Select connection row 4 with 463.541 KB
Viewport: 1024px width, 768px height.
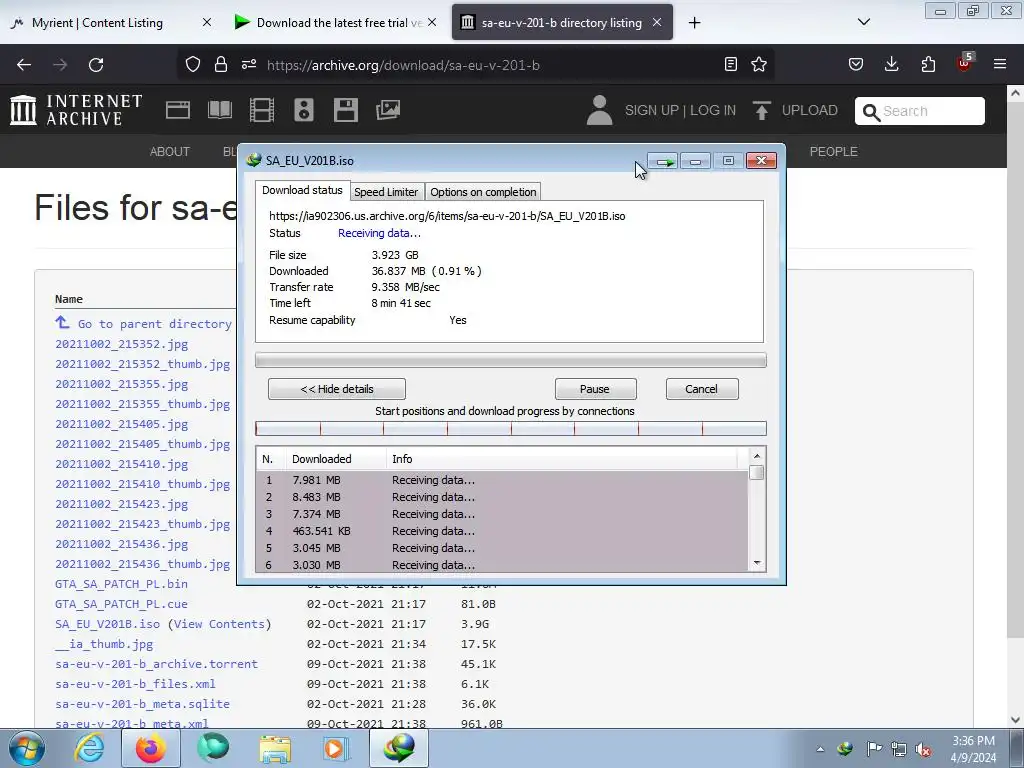pyautogui.click(x=501, y=531)
